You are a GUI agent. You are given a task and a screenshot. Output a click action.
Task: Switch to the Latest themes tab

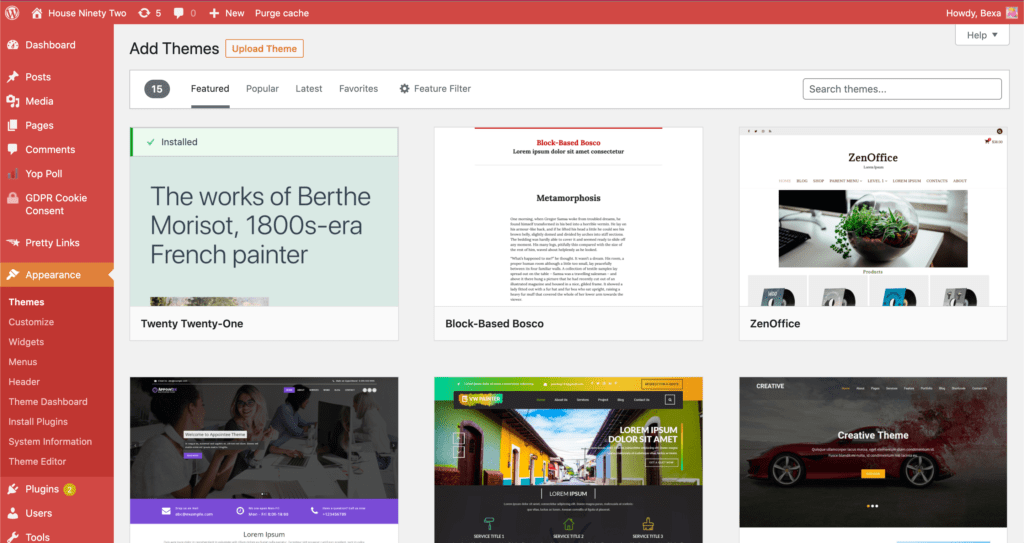[x=309, y=89]
